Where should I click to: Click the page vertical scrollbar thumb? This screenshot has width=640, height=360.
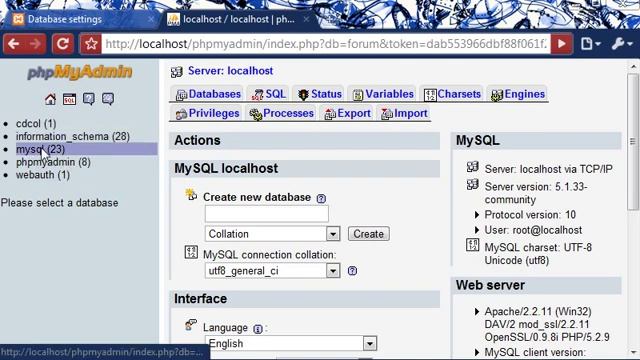[633, 142]
